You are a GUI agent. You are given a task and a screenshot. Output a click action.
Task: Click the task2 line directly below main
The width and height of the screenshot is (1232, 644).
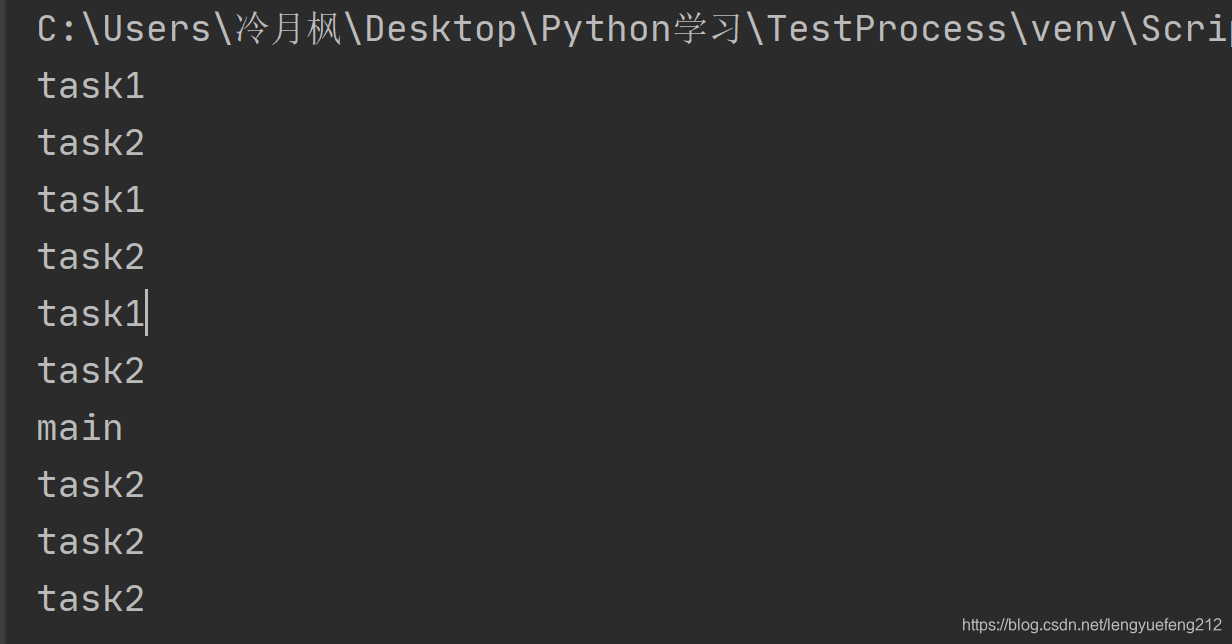(x=91, y=485)
